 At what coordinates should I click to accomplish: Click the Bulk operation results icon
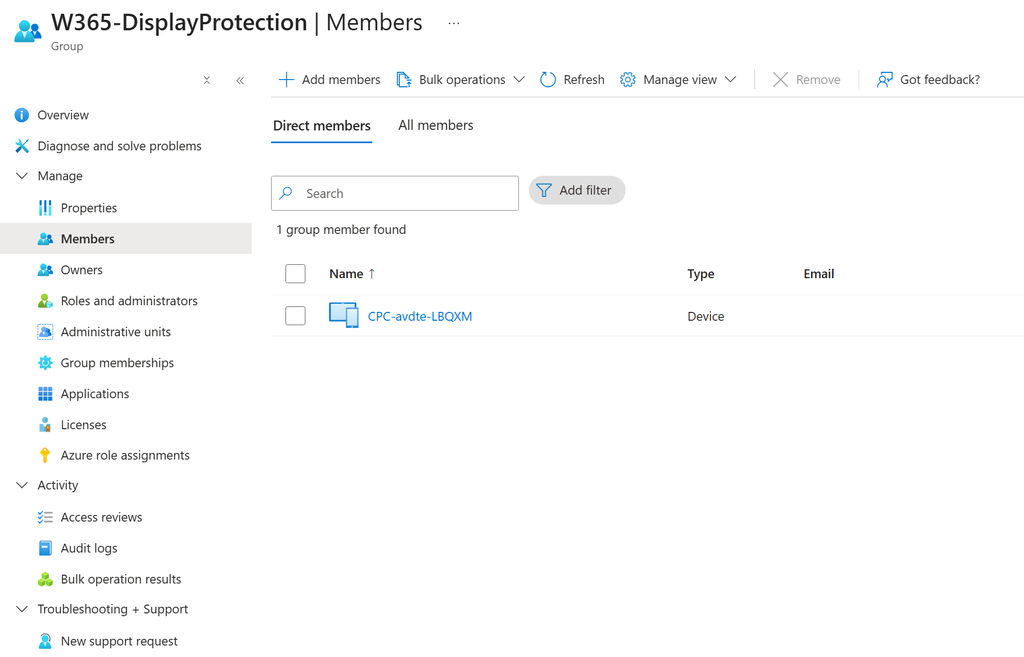point(45,579)
